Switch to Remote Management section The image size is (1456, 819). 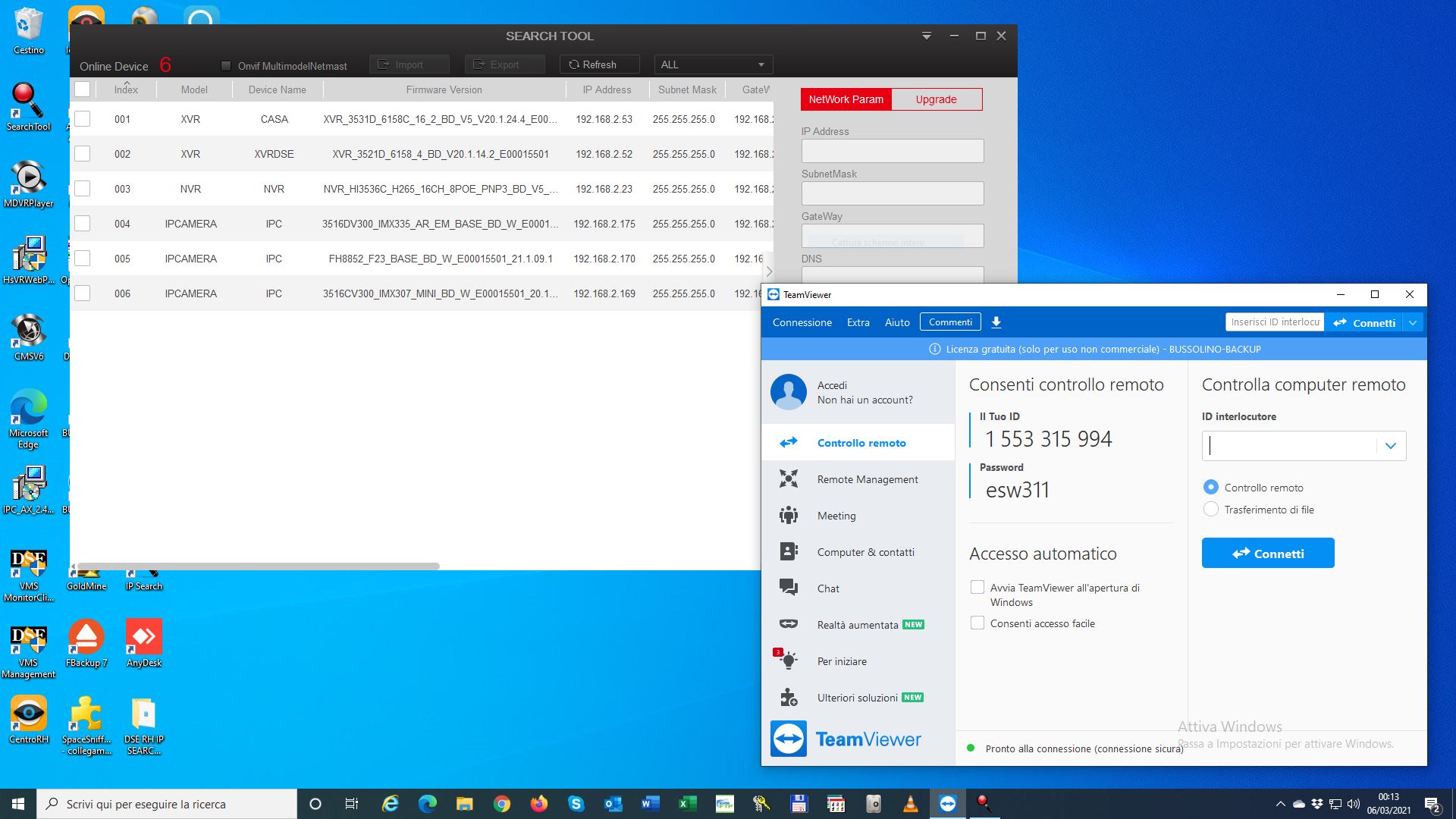[858, 479]
